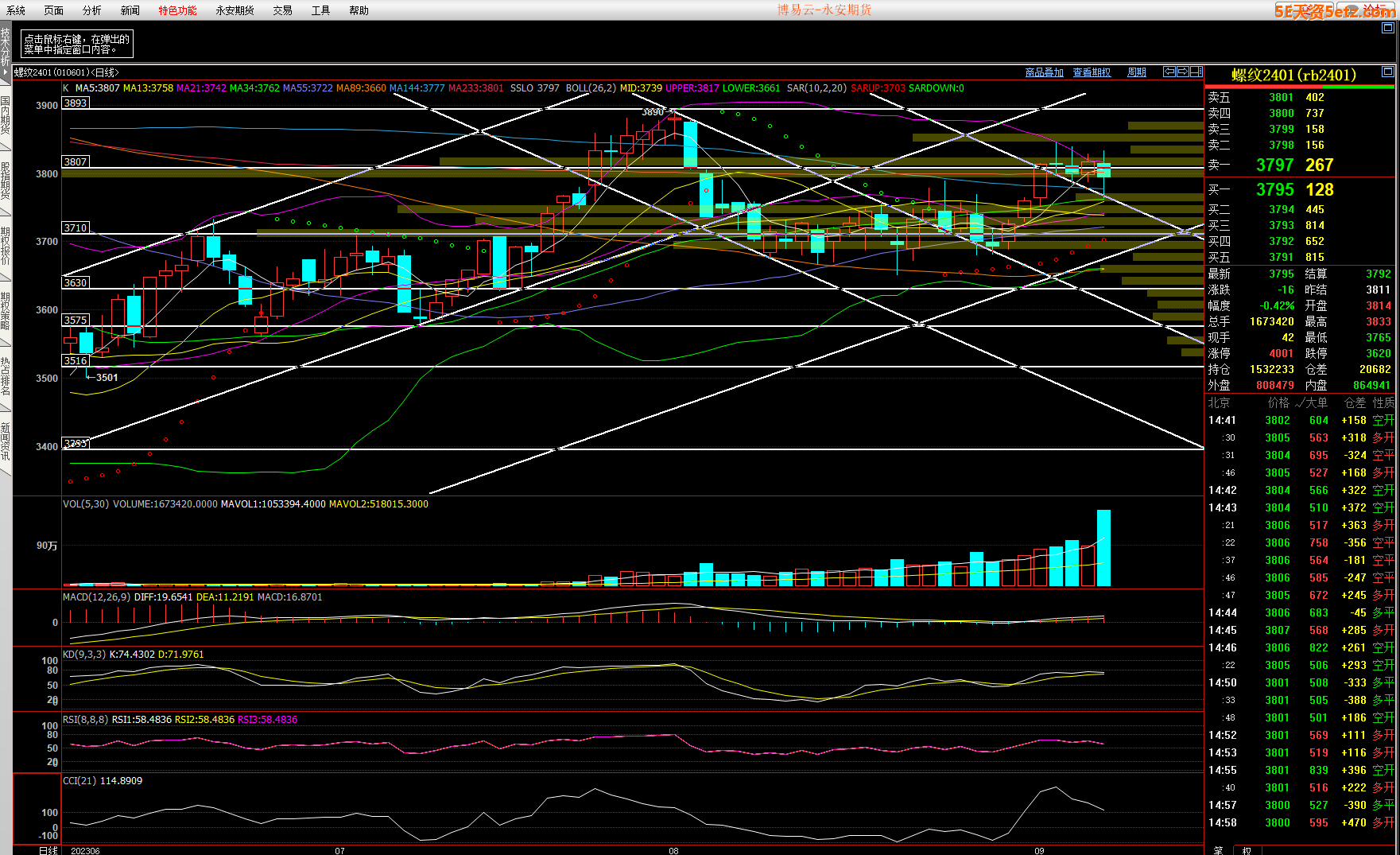Viewport: 1400px width, 855px height.
Task: Open the 股指期货 sidebar tab
Action: [x=6, y=181]
